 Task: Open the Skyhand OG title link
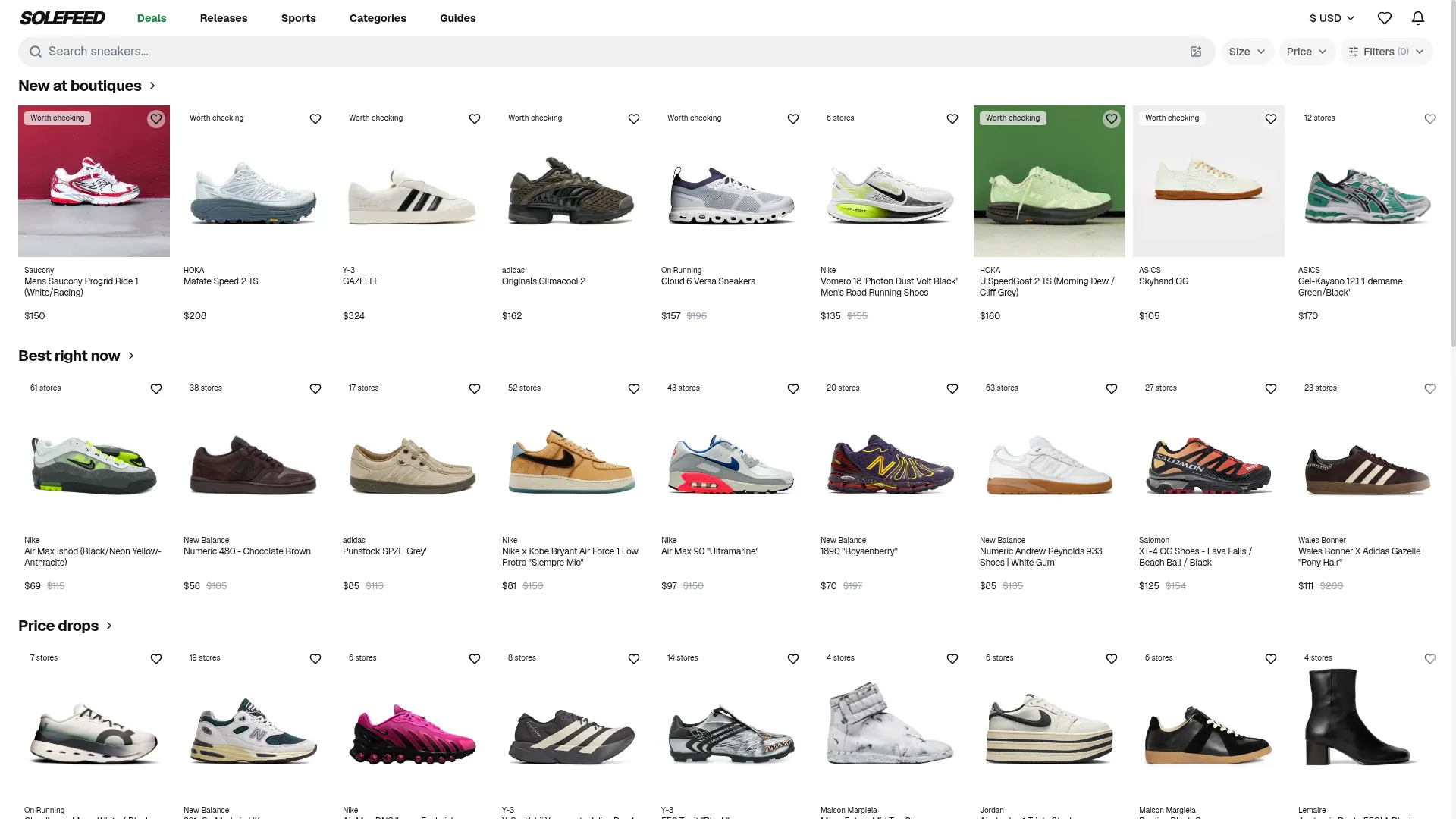[1163, 281]
